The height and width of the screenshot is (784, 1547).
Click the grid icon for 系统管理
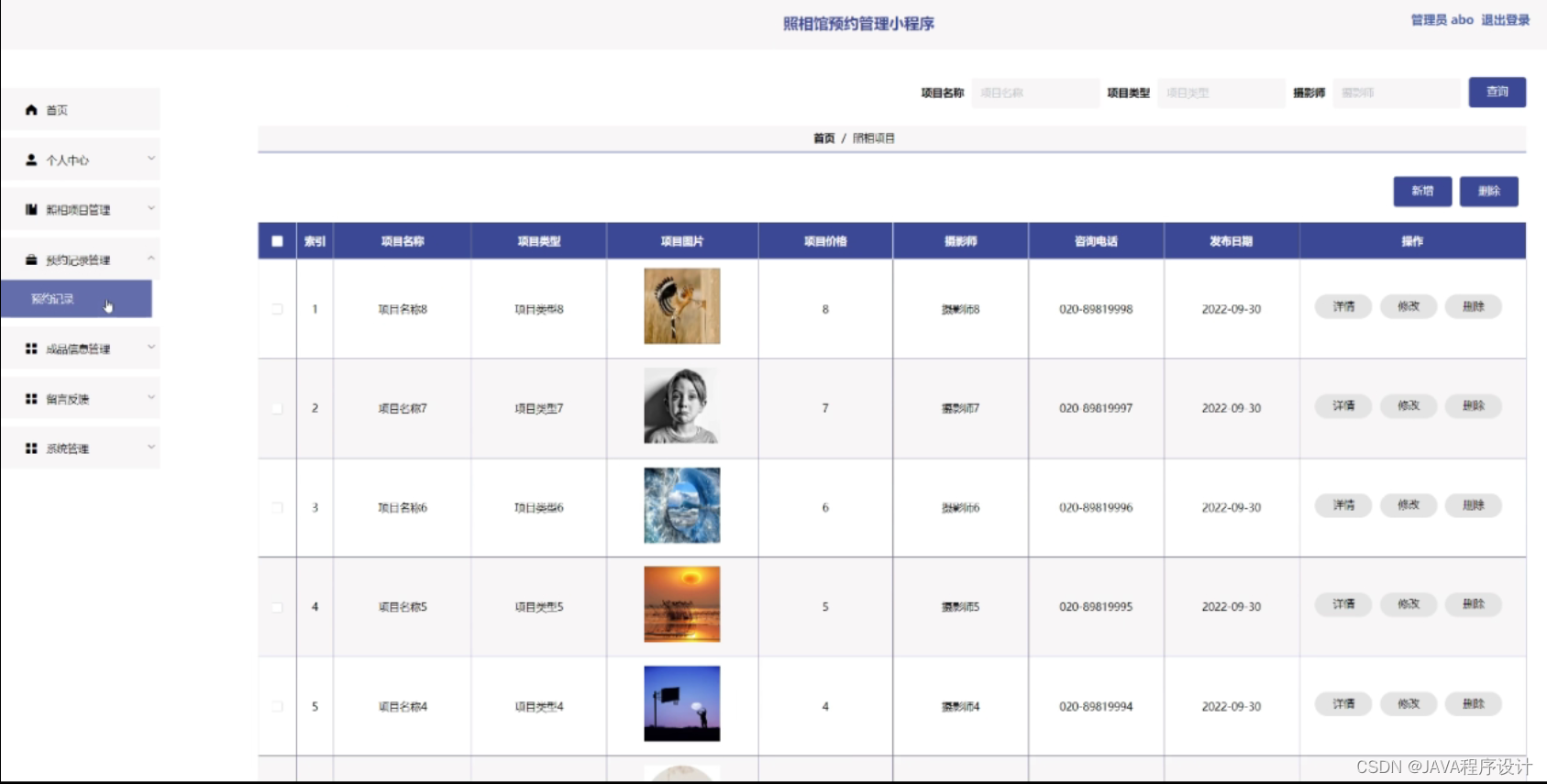point(31,448)
